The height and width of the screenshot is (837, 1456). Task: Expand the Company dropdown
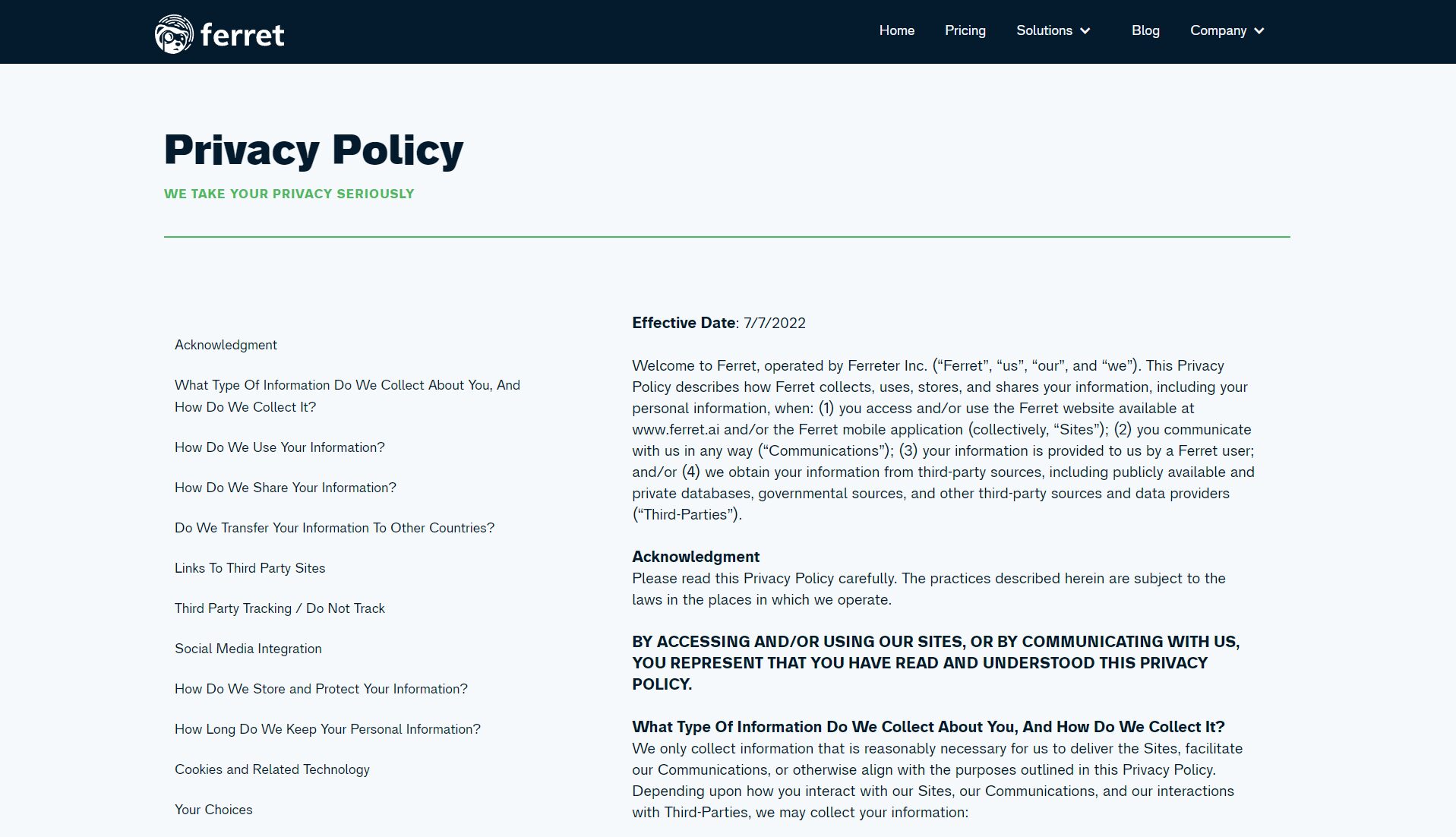coord(1219,30)
